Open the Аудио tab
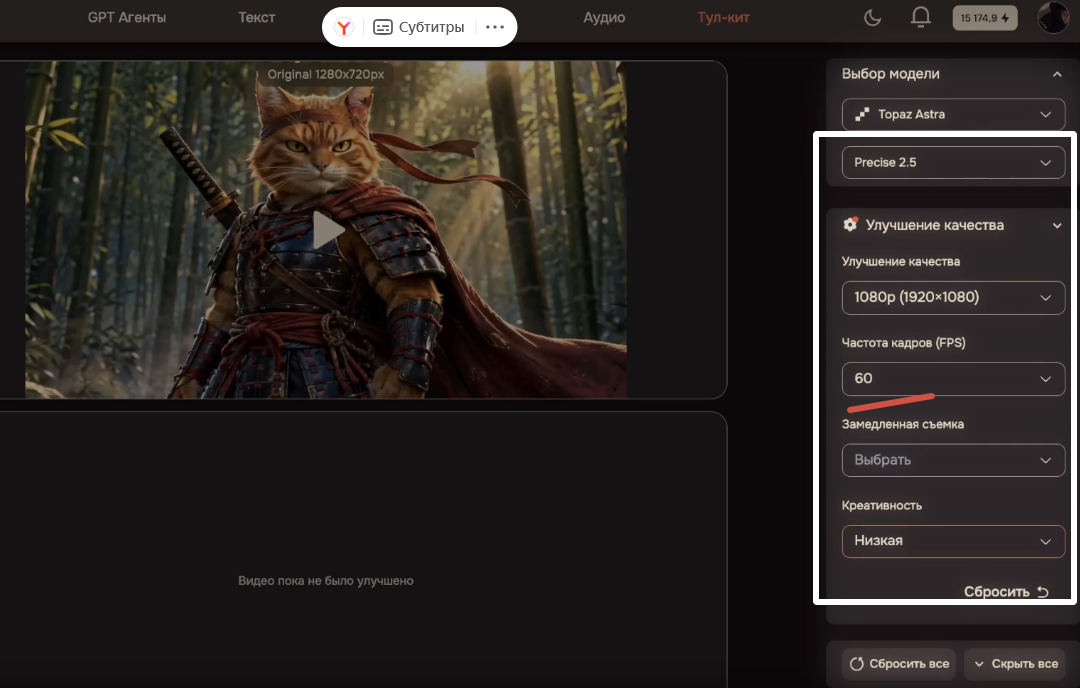This screenshot has height=688, width=1080. click(x=604, y=18)
